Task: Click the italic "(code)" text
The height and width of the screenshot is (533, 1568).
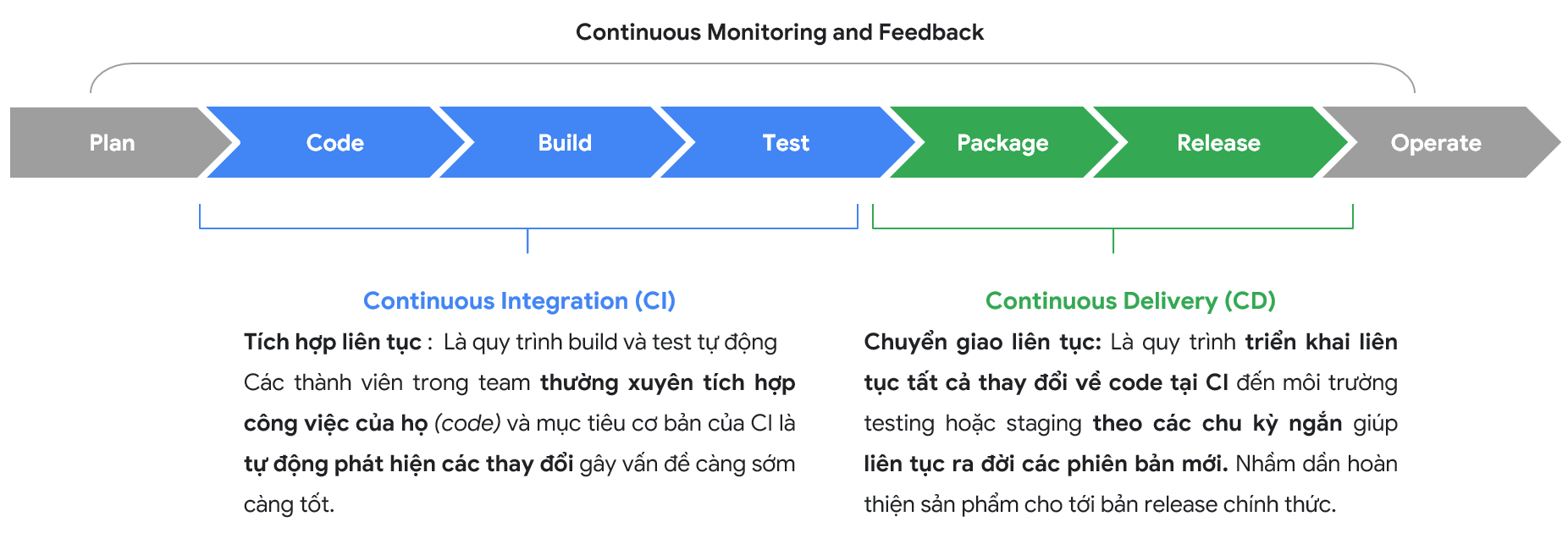Action: [467, 423]
